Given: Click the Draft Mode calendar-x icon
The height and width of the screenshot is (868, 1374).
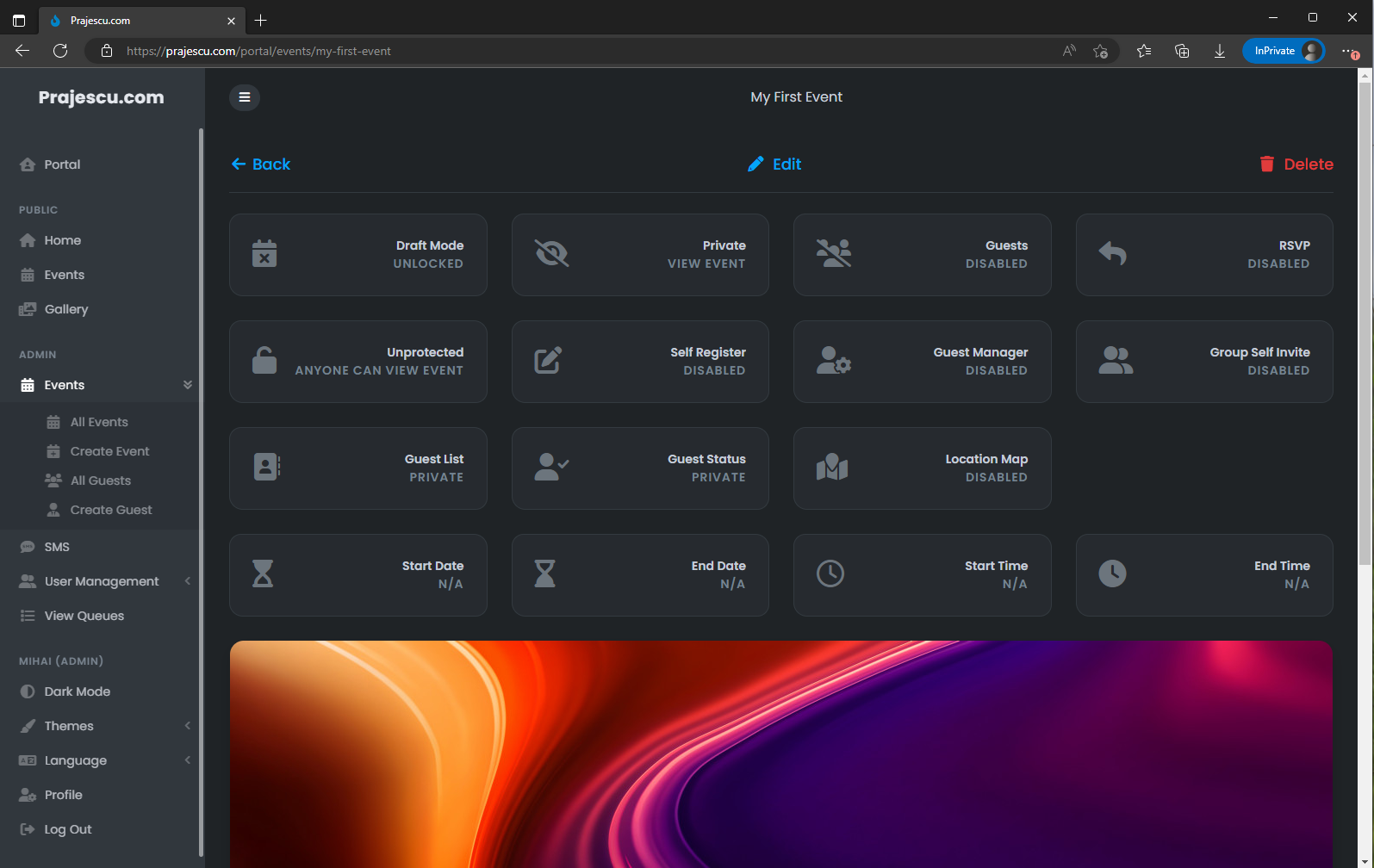Looking at the screenshot, I should click(x=264, y=254).
